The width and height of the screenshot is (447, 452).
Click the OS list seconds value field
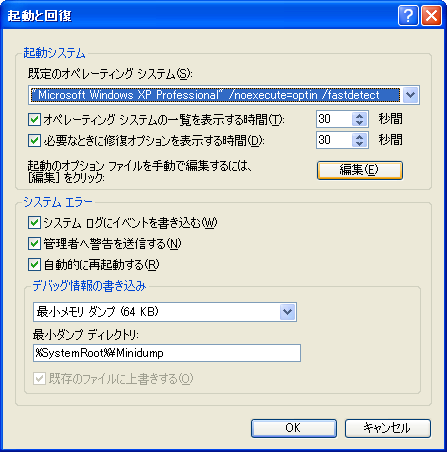tap(334, 119)
